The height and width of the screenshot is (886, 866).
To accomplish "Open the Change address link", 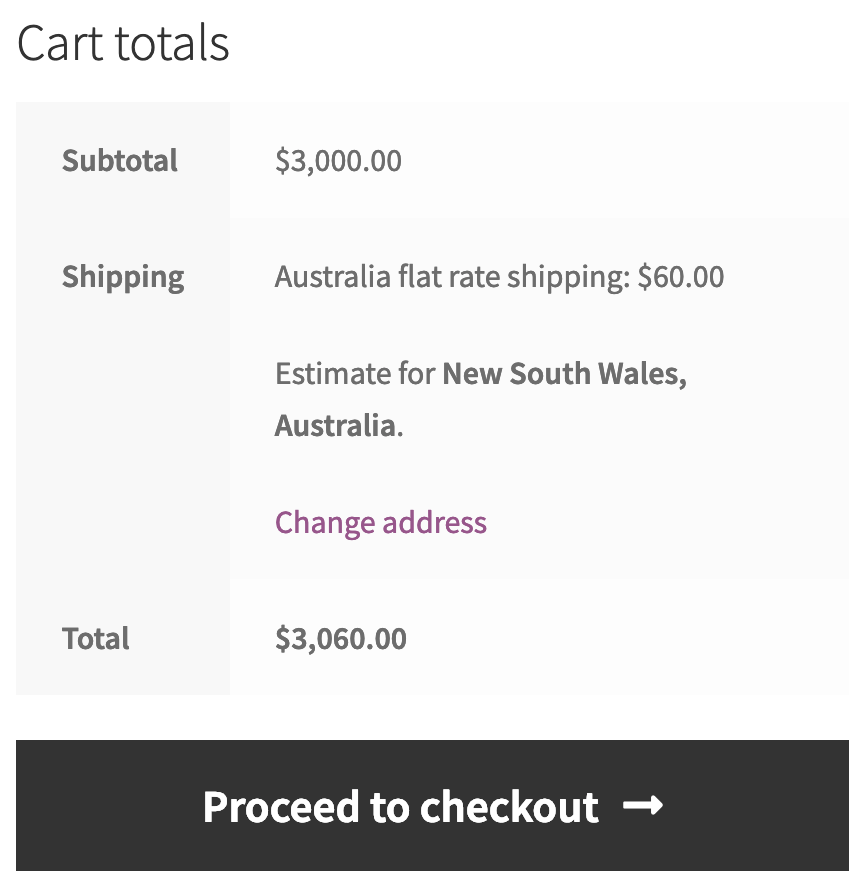I will pos(380,522).
